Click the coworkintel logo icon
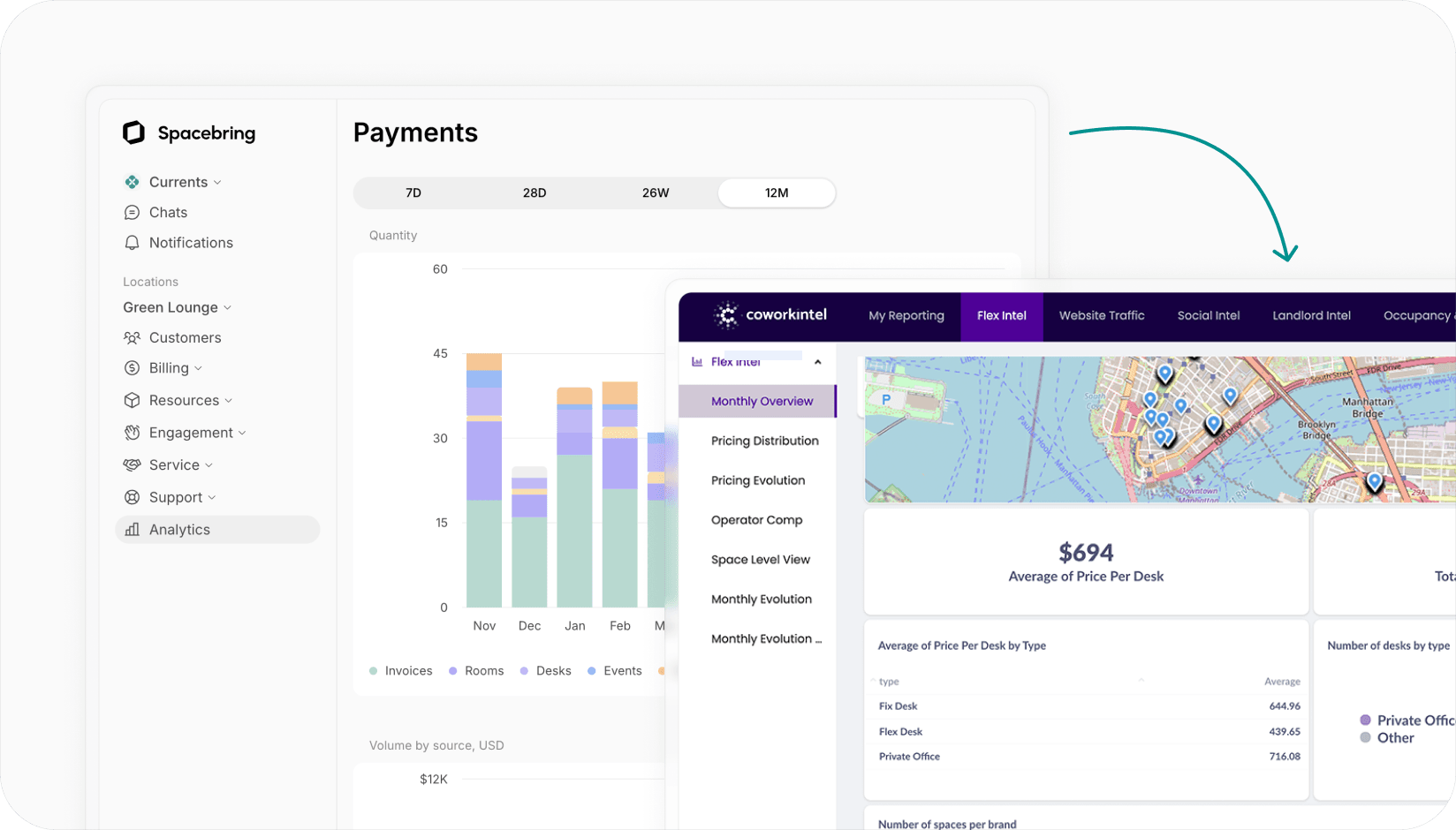 coord(728,314)
